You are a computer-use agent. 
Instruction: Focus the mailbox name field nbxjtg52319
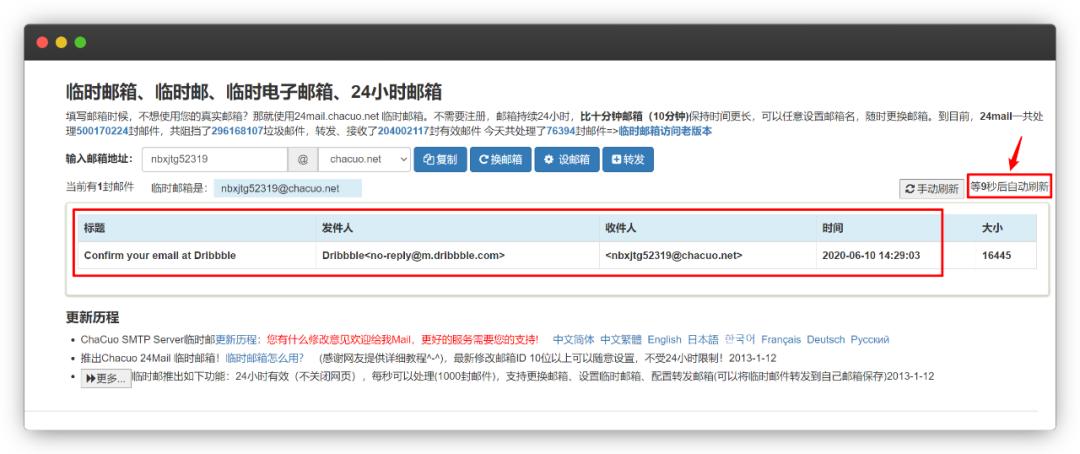click(x=215, y=159)
